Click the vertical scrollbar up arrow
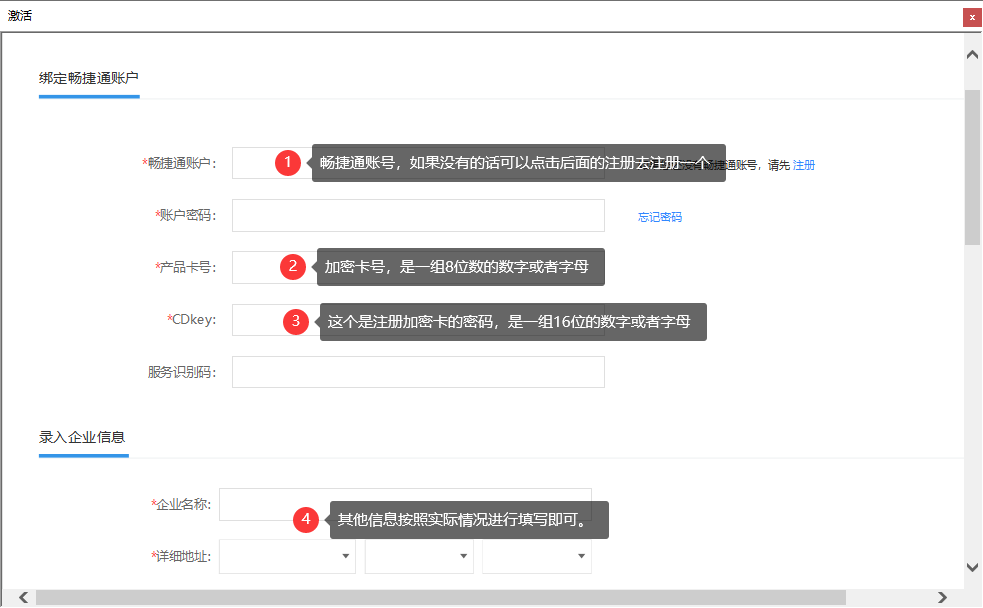Screen dimensions: 983x608 click(972, 54)
